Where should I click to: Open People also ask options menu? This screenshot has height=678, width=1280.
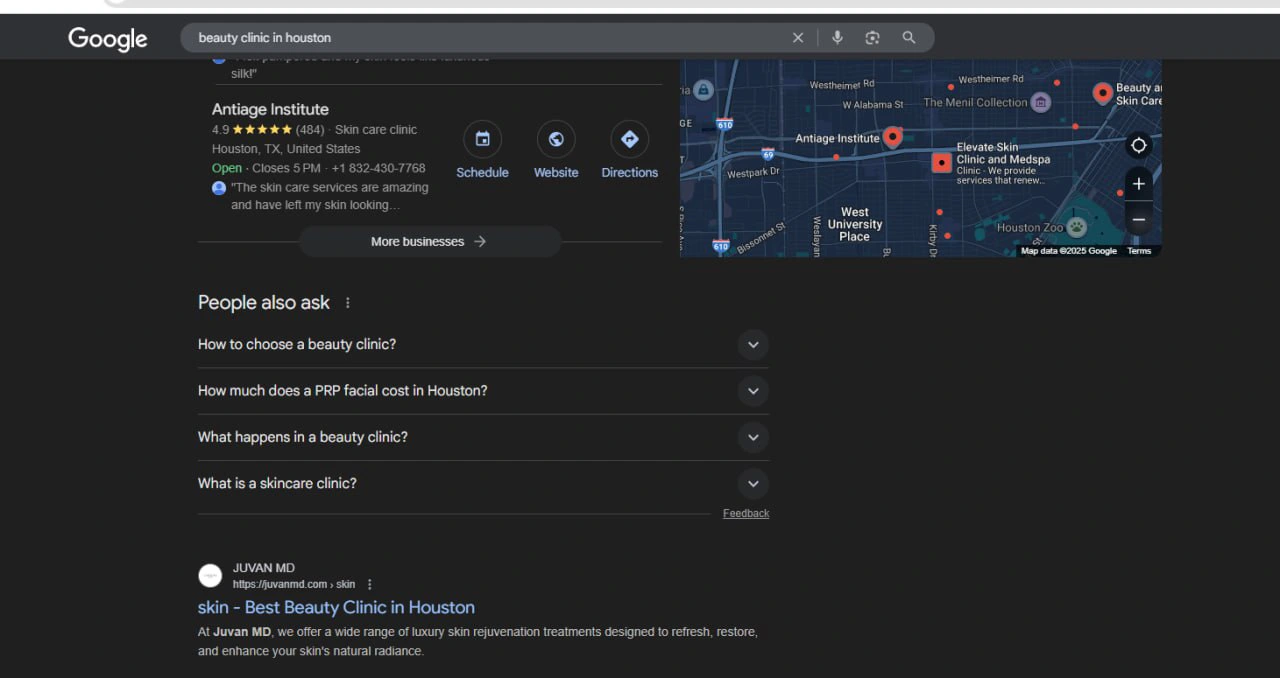348,303
